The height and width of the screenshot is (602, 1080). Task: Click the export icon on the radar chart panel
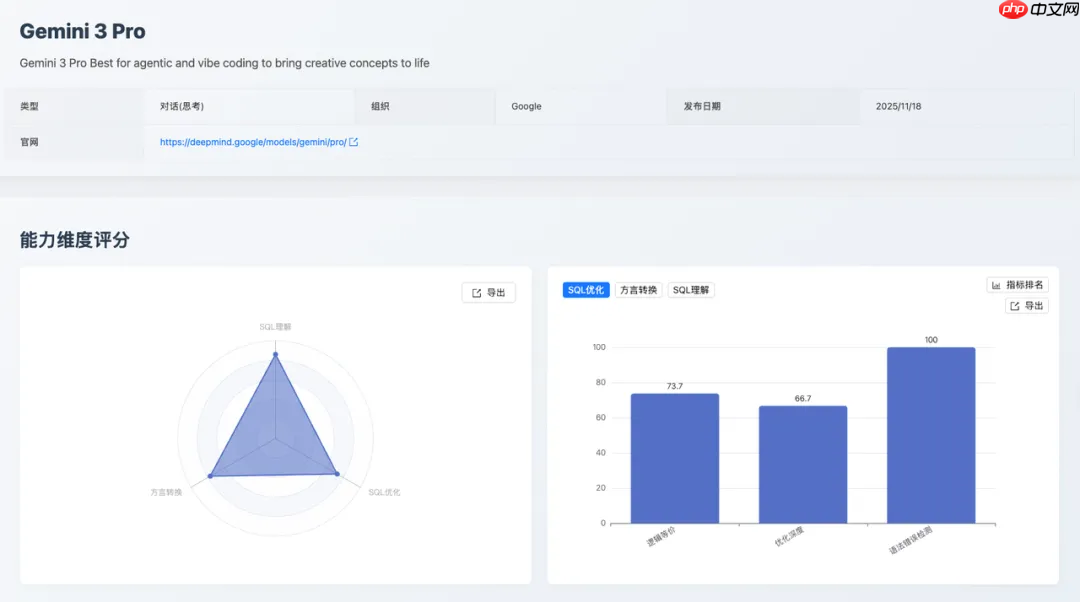coord(475,291)
